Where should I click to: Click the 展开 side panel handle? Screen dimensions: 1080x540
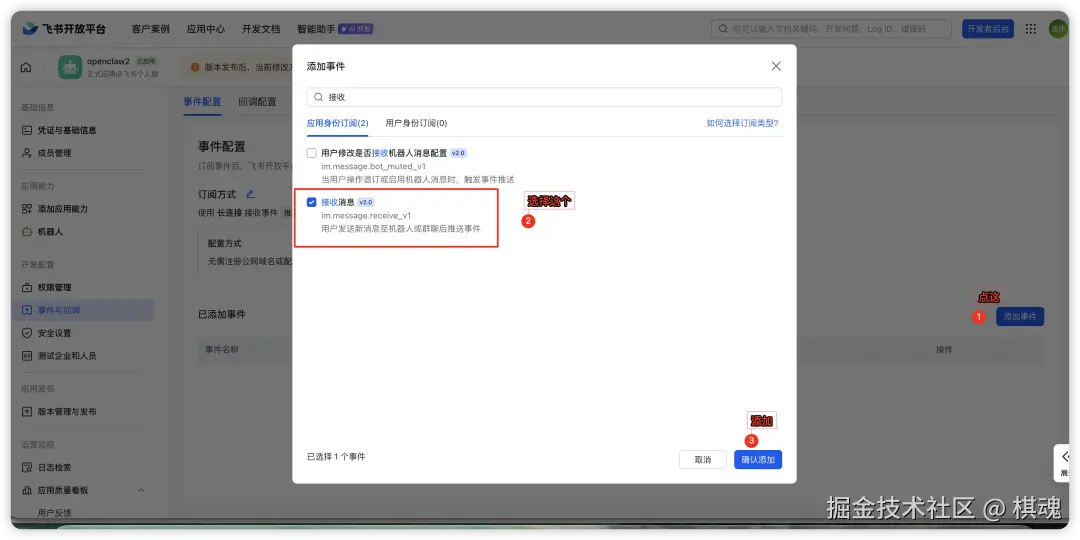[x=1064, y=463]
